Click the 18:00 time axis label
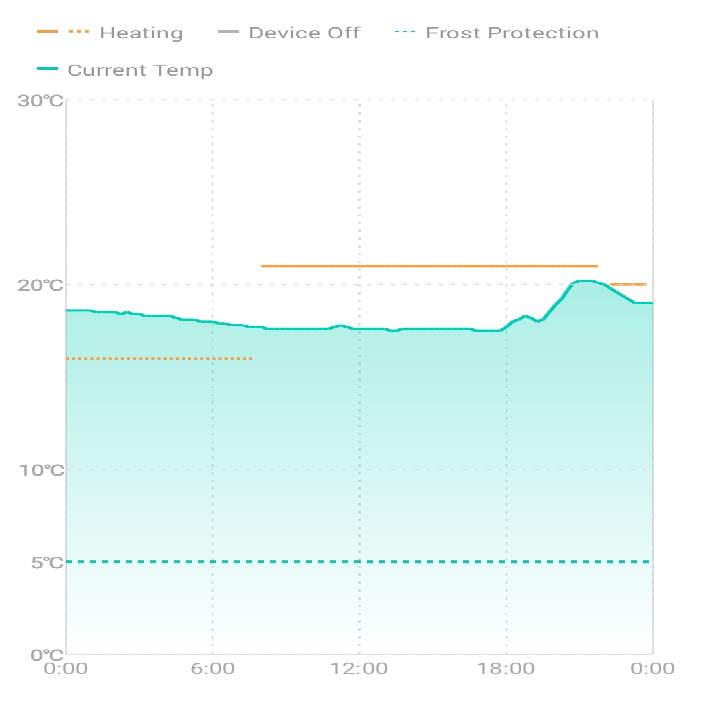This screenshot has height=724, width=720. (x=506, y=669)
